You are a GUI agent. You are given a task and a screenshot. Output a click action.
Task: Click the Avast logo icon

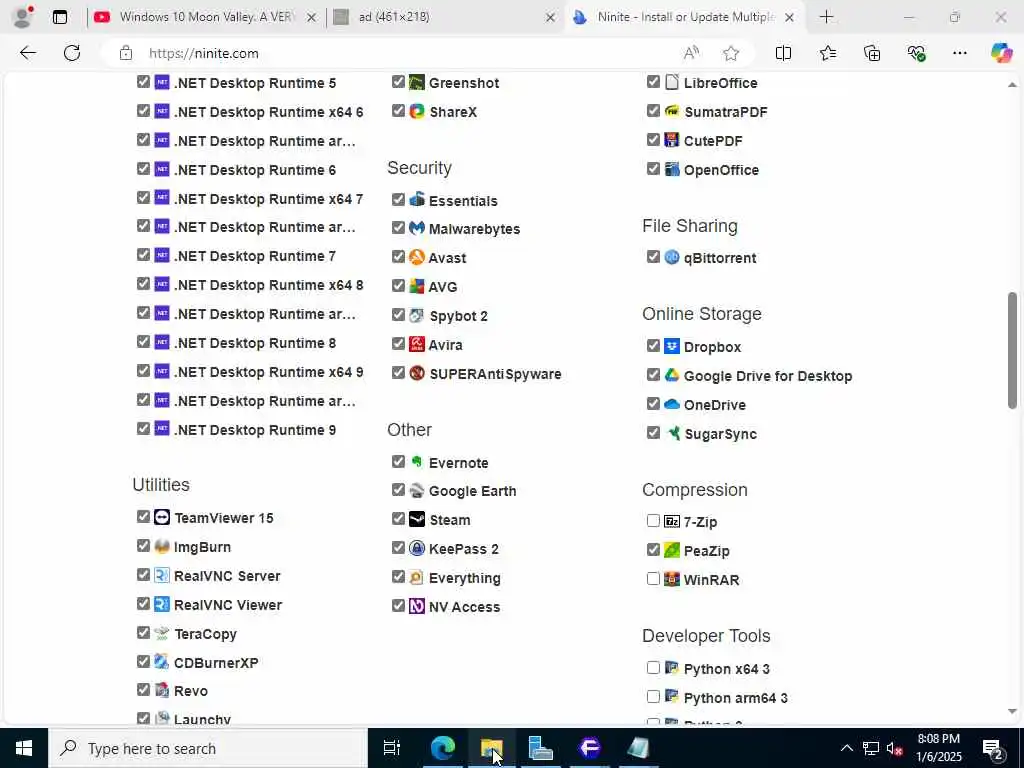coord(417,257)
